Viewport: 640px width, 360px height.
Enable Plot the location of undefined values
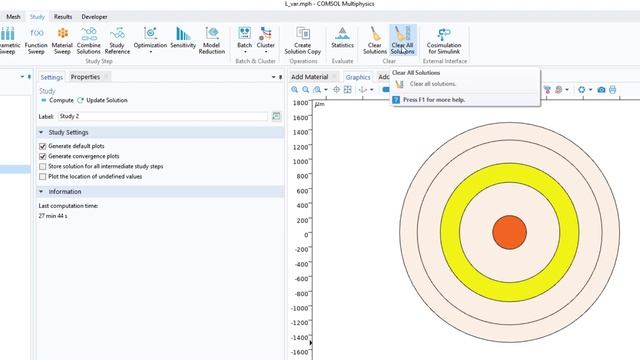42,177
